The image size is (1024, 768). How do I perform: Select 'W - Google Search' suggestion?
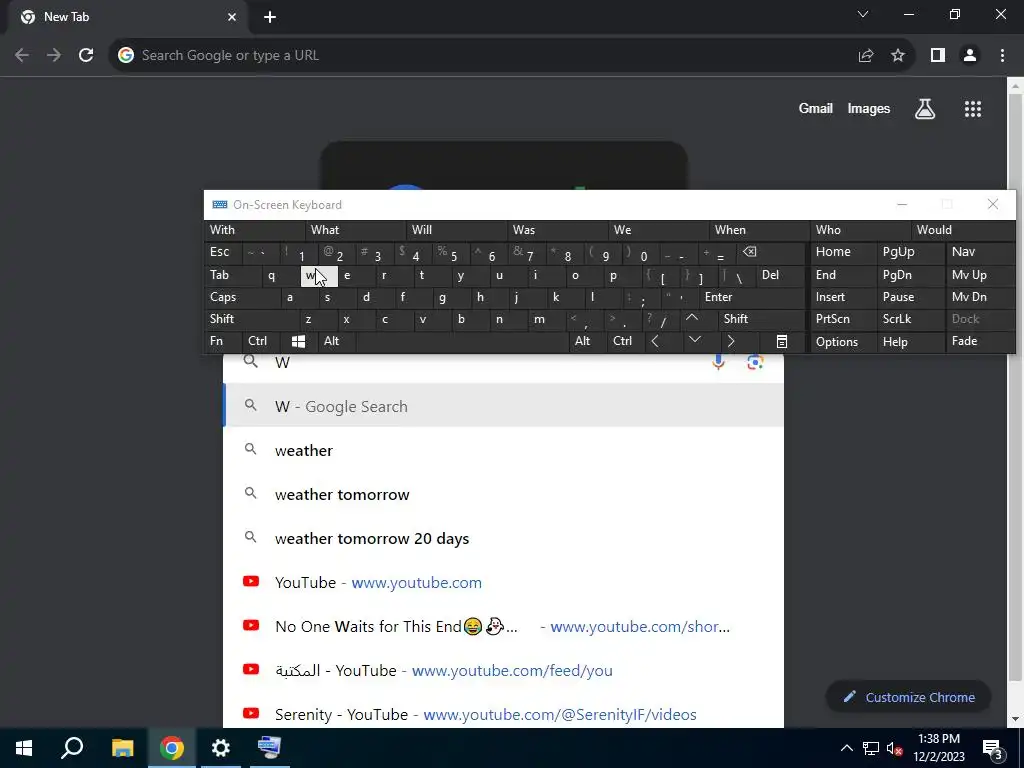(503, 406)
